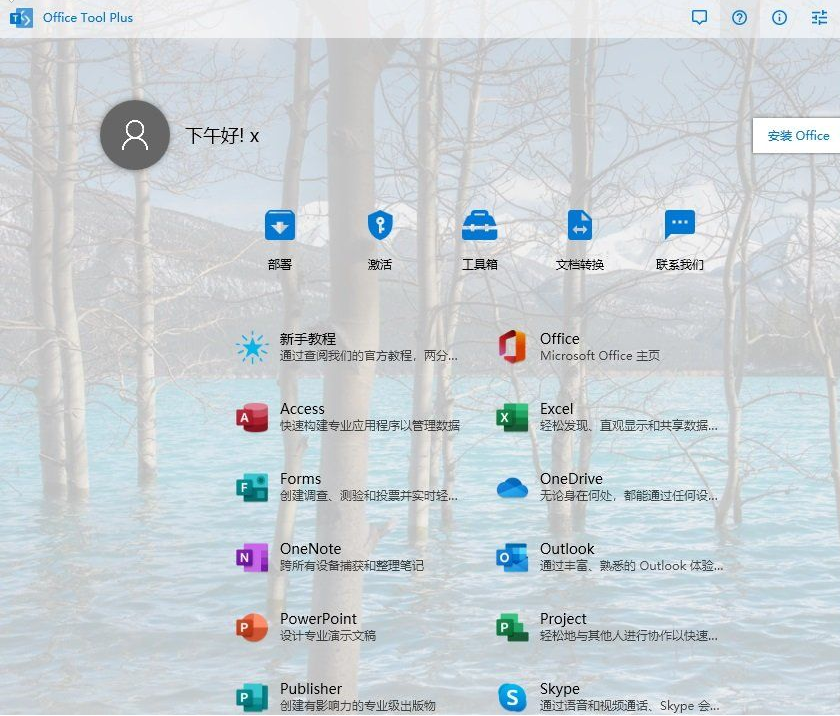Open the help question mark icon

pyautogui.click(x=739, y=18)
